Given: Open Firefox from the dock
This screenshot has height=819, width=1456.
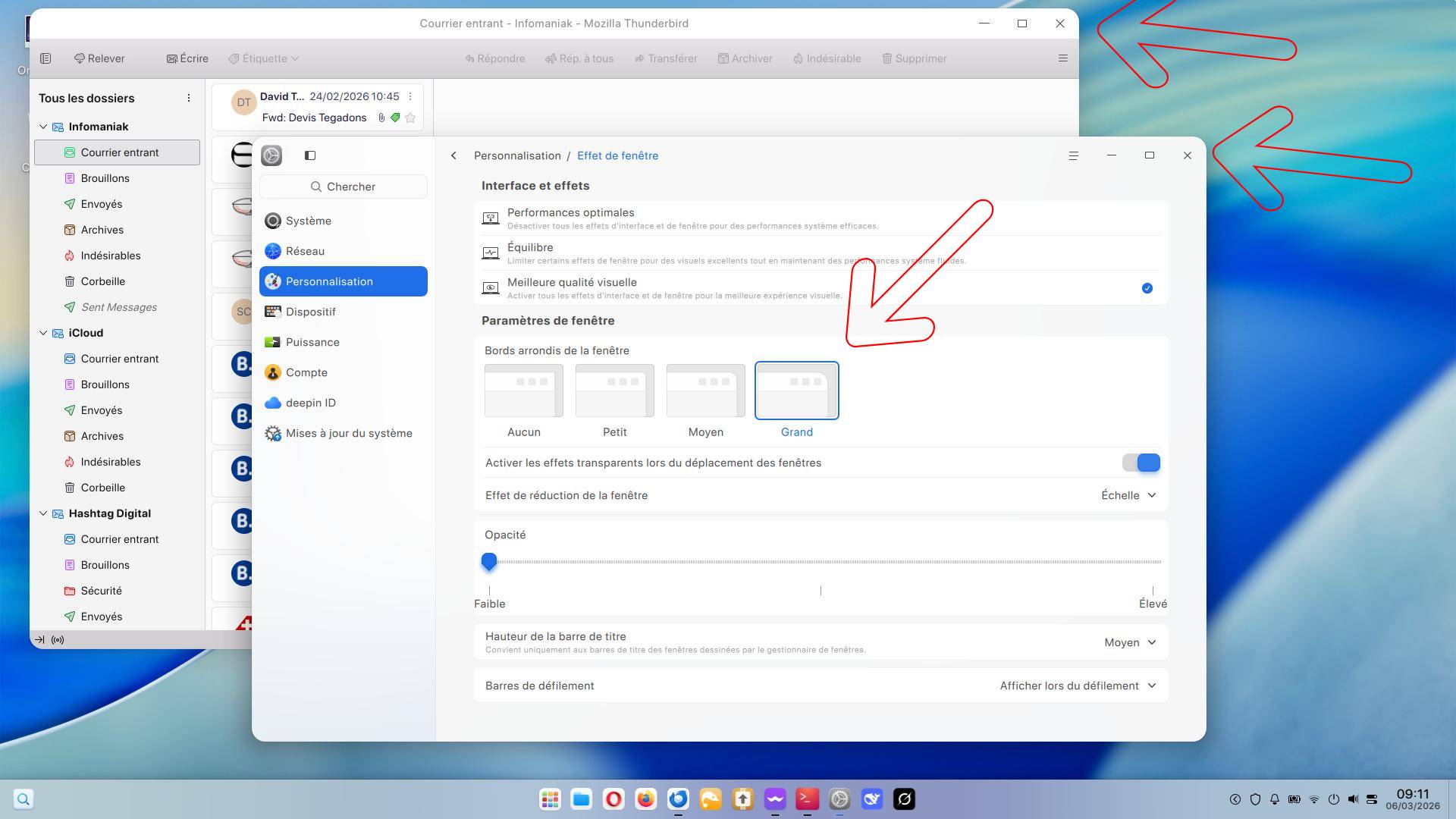Looking at the screenshot, I should click(645, 799).
